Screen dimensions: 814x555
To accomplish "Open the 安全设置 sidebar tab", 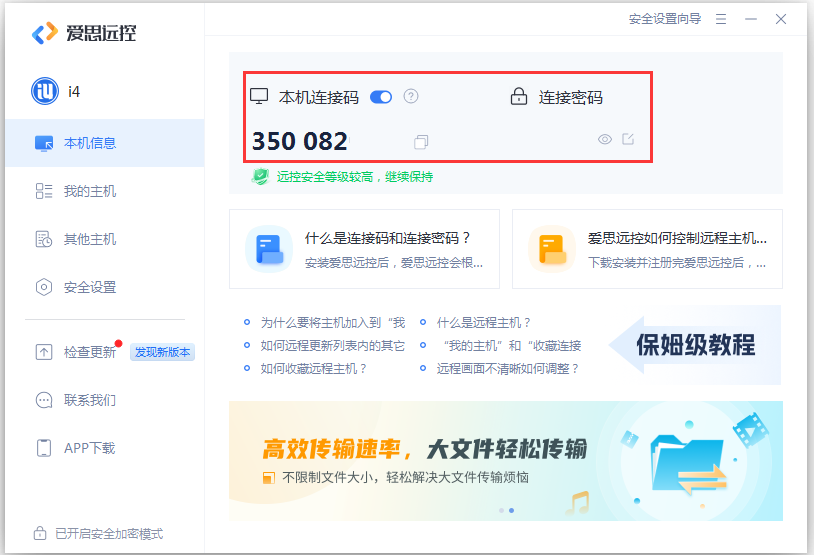I will tap(105, 287).
